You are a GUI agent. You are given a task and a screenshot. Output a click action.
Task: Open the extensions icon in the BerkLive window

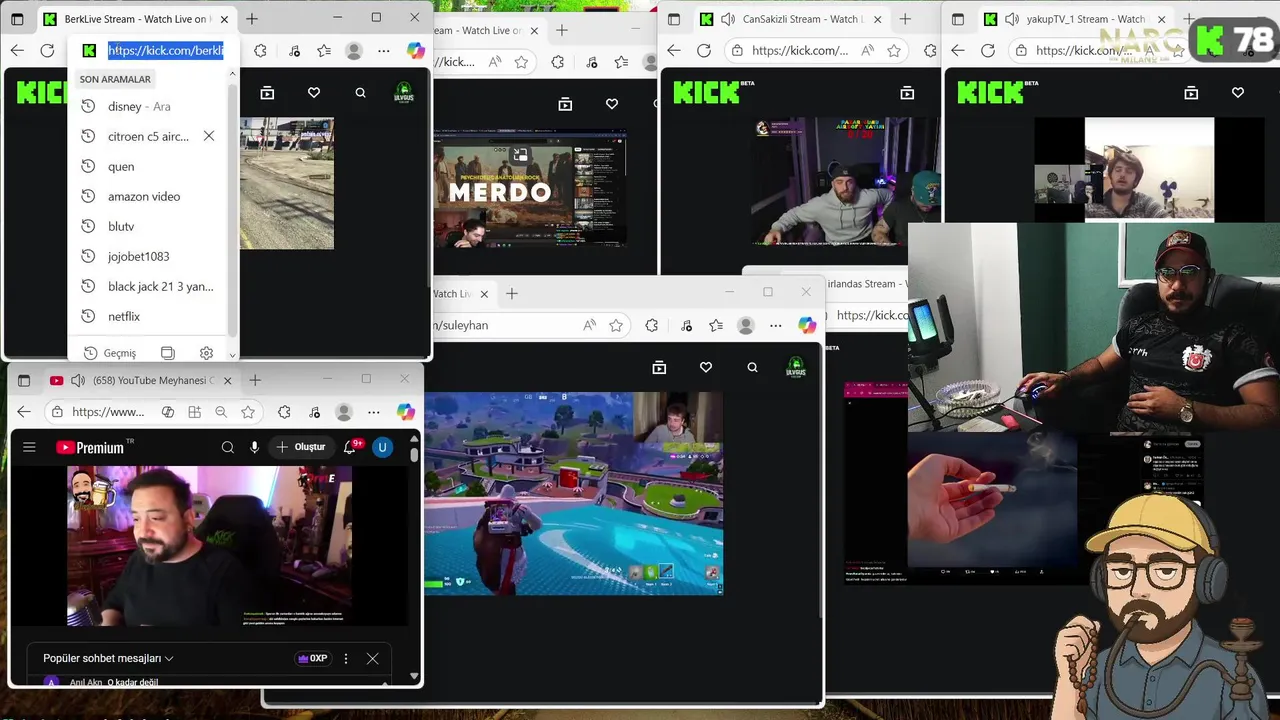pos(260,50)
